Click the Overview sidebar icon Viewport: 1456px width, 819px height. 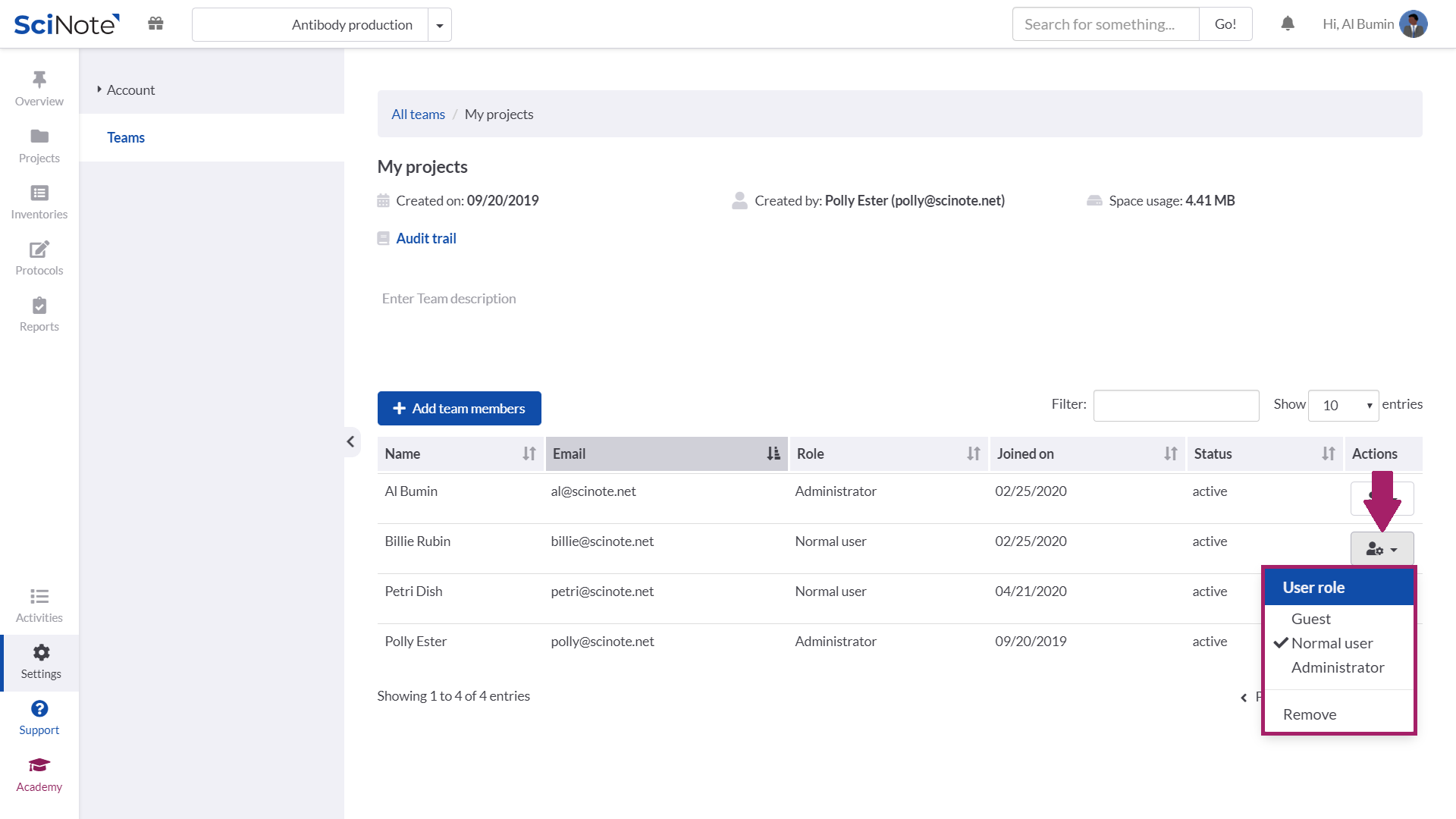pyautogui.click(x=39, y=87)
